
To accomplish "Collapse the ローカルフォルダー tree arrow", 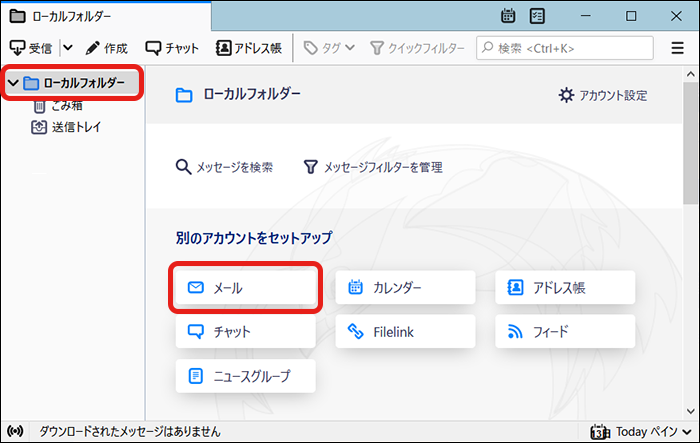I will click(13, 83).
